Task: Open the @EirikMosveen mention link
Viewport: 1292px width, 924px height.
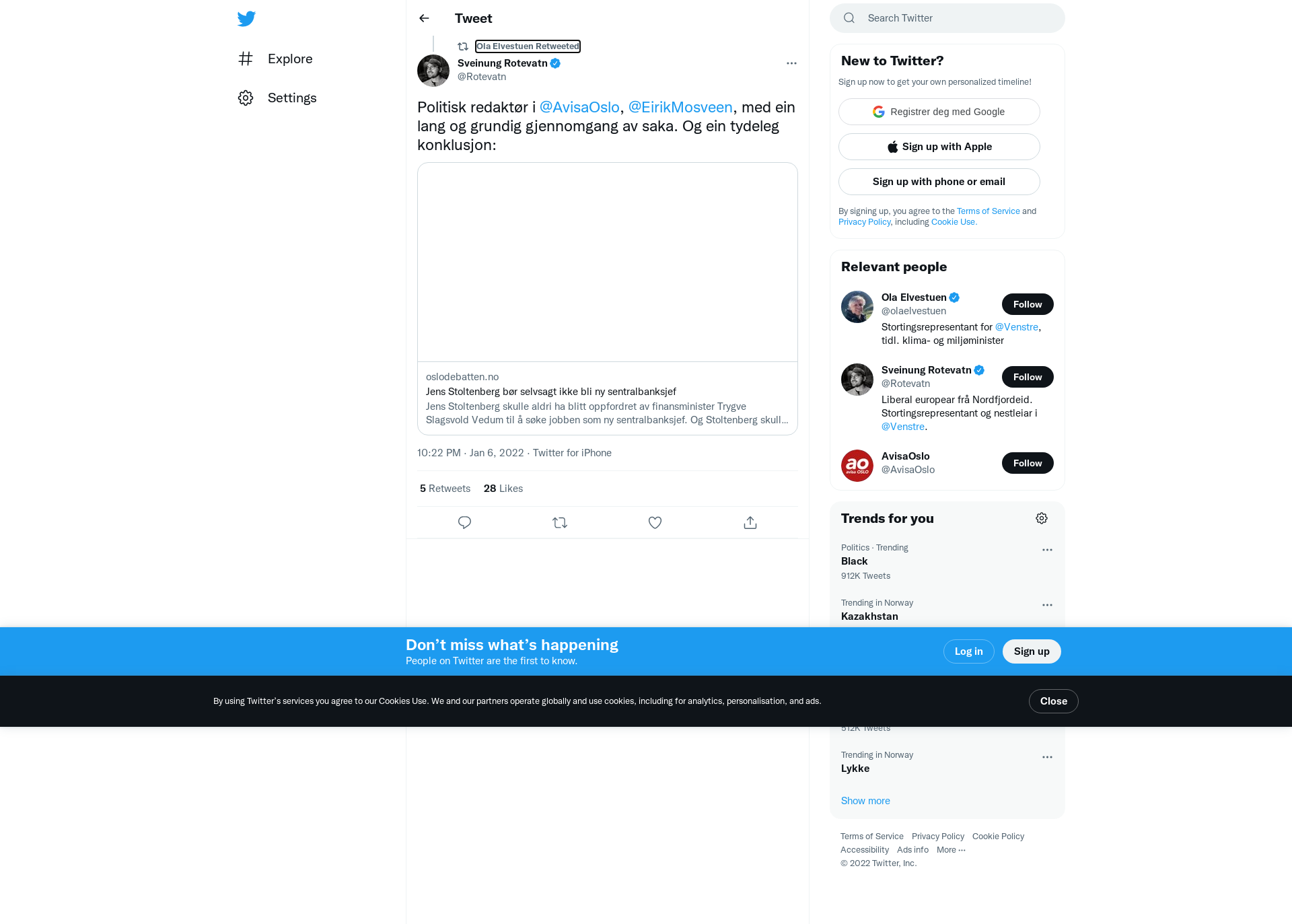Action: [x=680, y=107]
